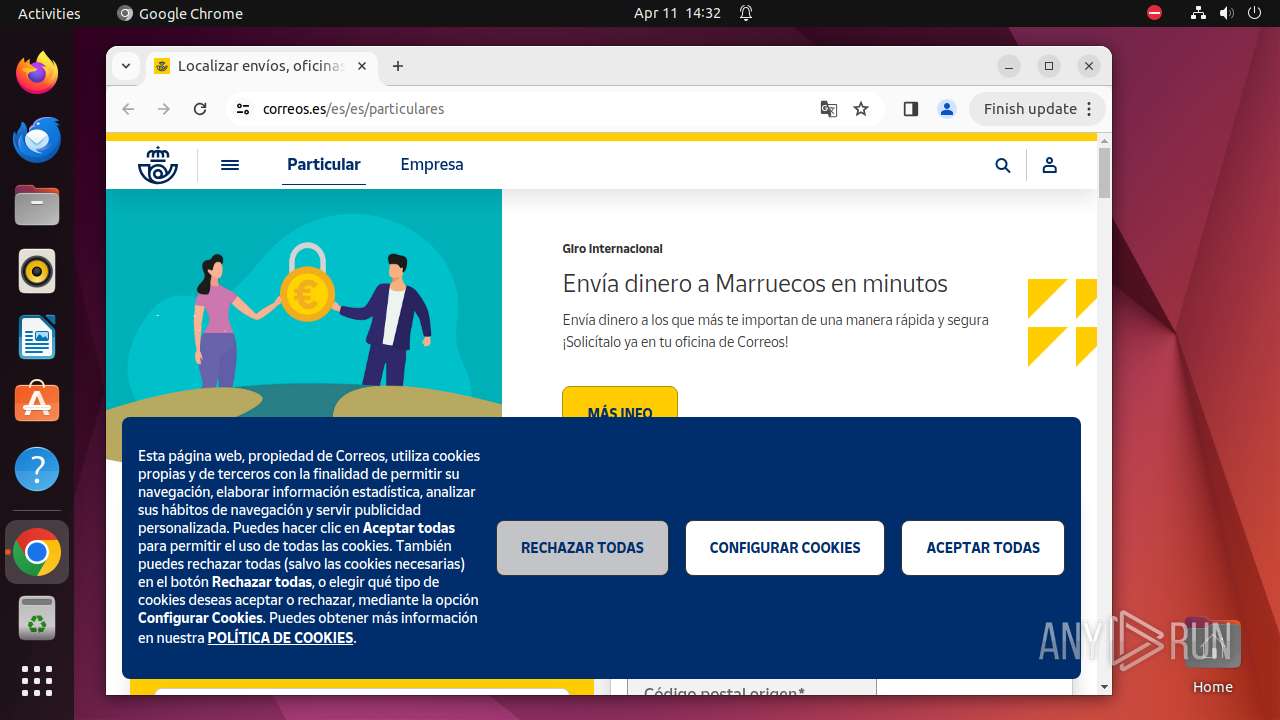Open the Trash in the dock
Image resolution: width=1280 pixels, height=720 pixels.
37,619
